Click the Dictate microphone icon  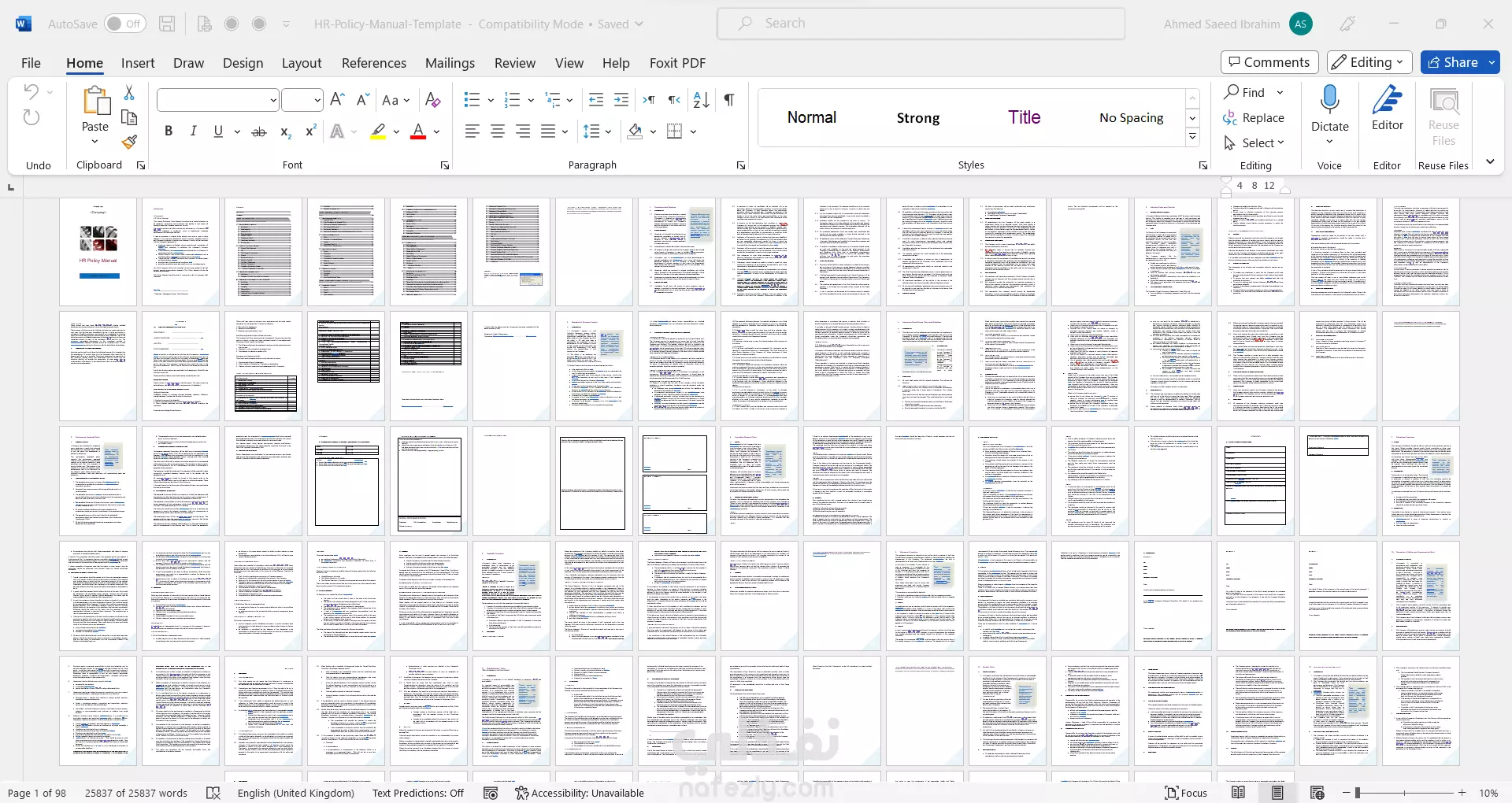pos(1330,100)
